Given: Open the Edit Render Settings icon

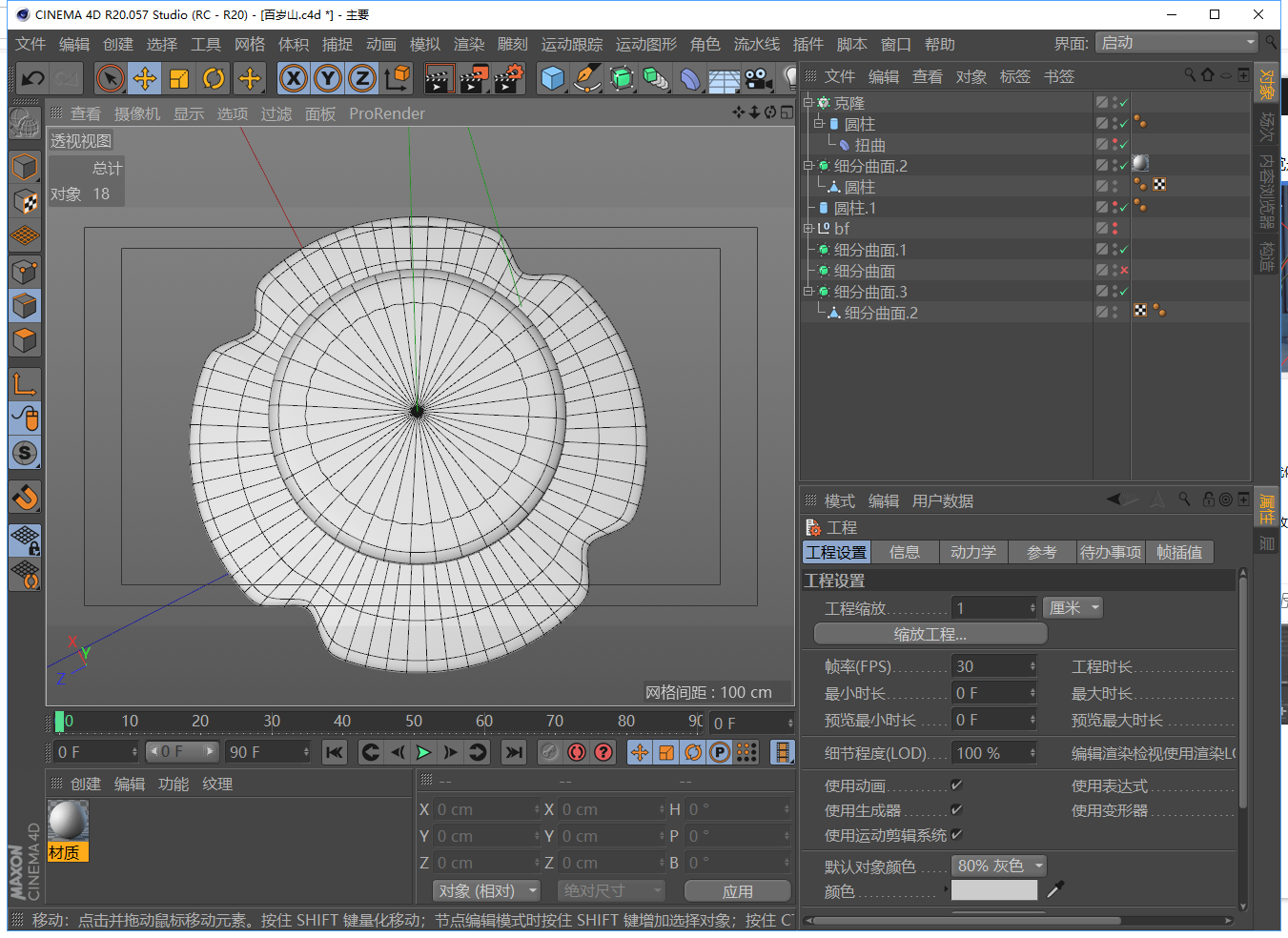Looking at the screenshot, I should [509, 78].
